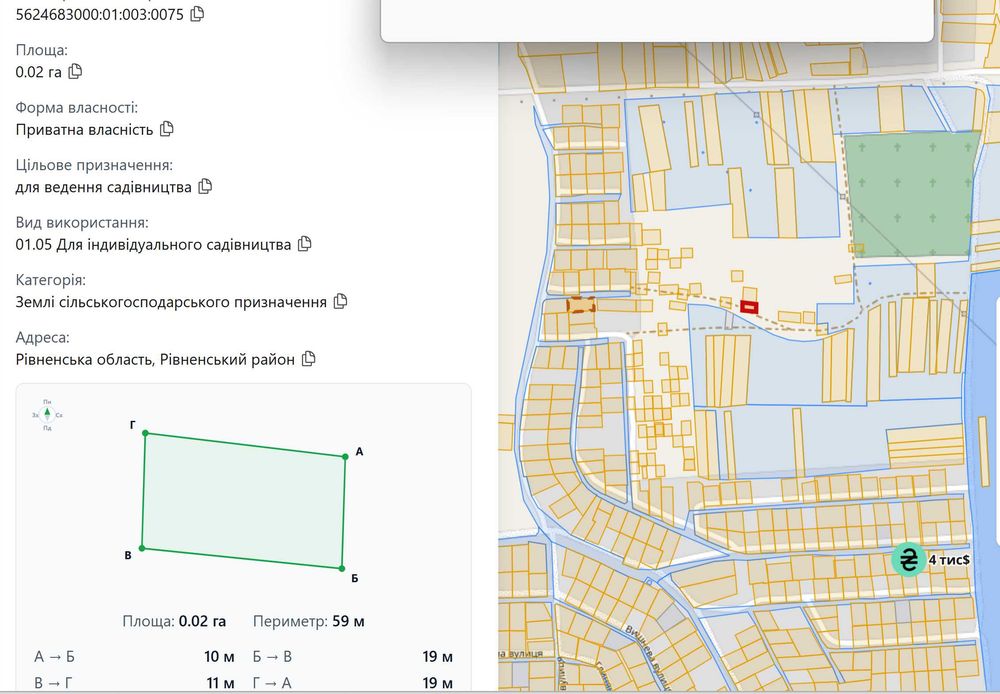Copy the 01.05 Для індивідуального садівництва value
The width and height of the screenshot is (1000, 694).
point(305,244)
